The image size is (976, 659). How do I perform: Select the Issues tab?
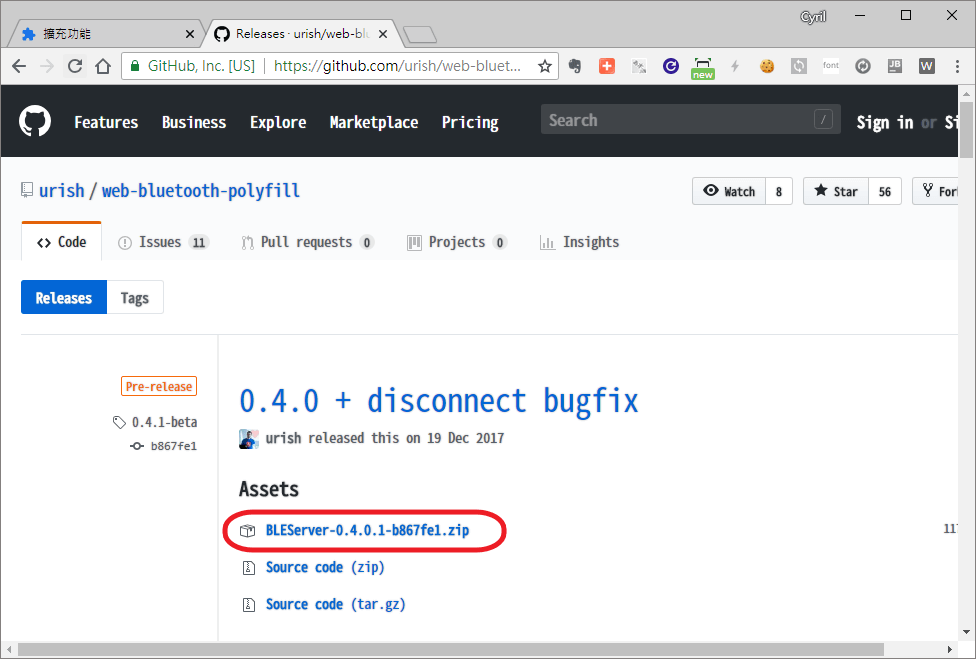164,242
